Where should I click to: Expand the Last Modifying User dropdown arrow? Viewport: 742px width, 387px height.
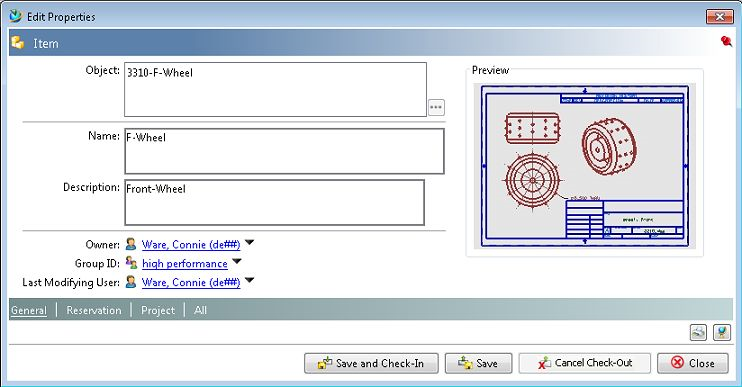pyautogui.click(x=249, y=280)
